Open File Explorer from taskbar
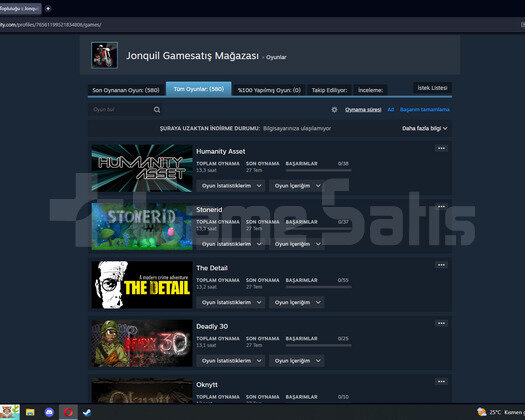 point(30,412)
